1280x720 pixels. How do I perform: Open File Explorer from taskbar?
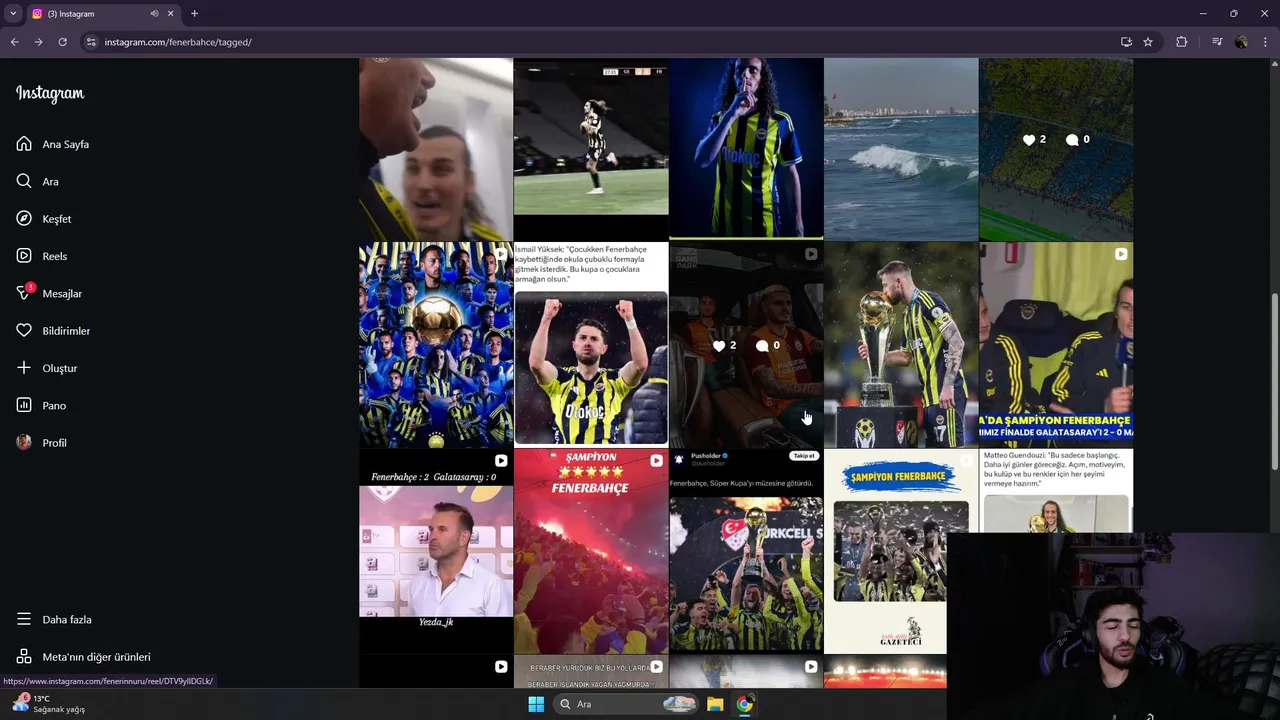pos(715,704)
